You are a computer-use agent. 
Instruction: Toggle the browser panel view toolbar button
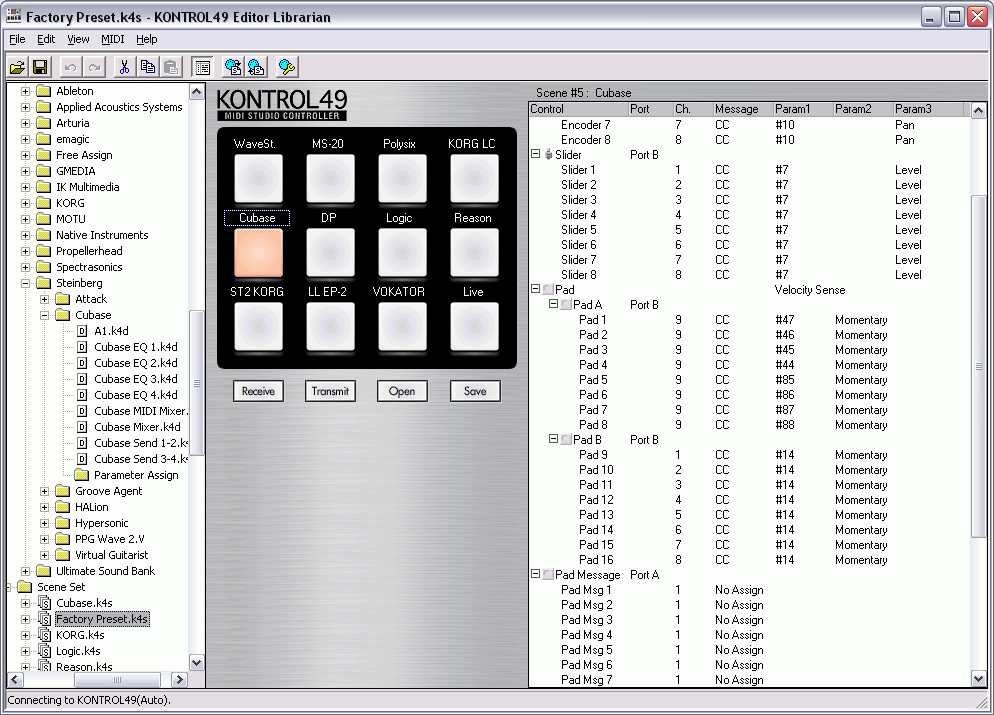click(202, 67)
